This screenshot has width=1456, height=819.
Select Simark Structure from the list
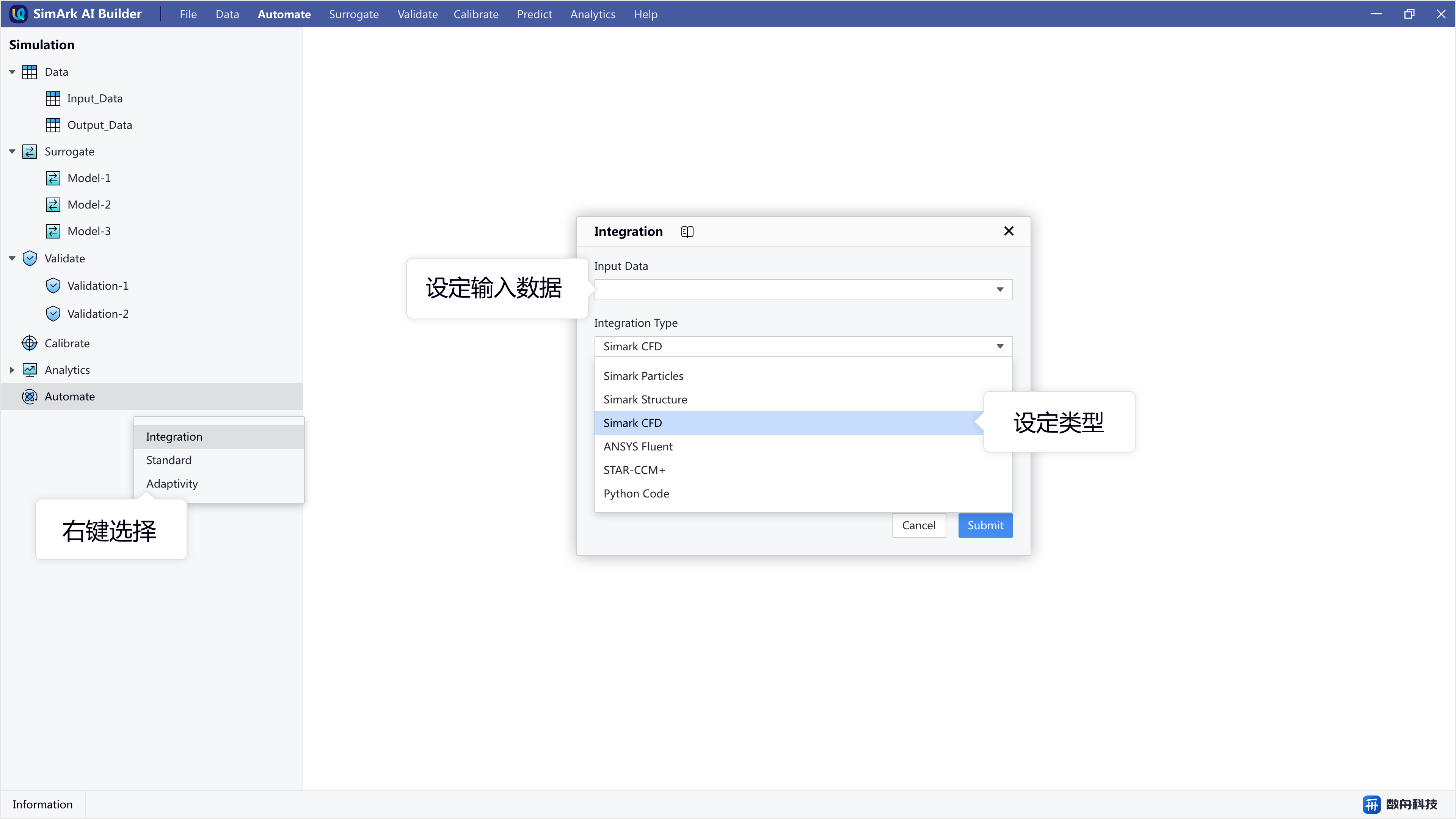pyautogui.click(x=803, y=400)
